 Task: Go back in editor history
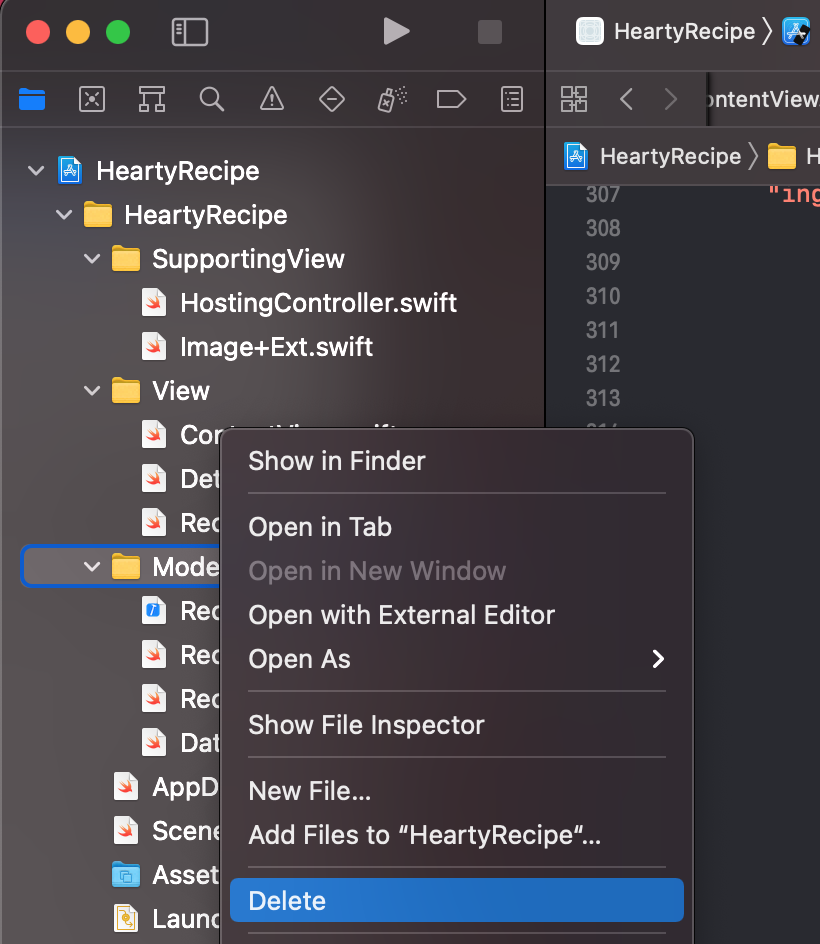626,99
